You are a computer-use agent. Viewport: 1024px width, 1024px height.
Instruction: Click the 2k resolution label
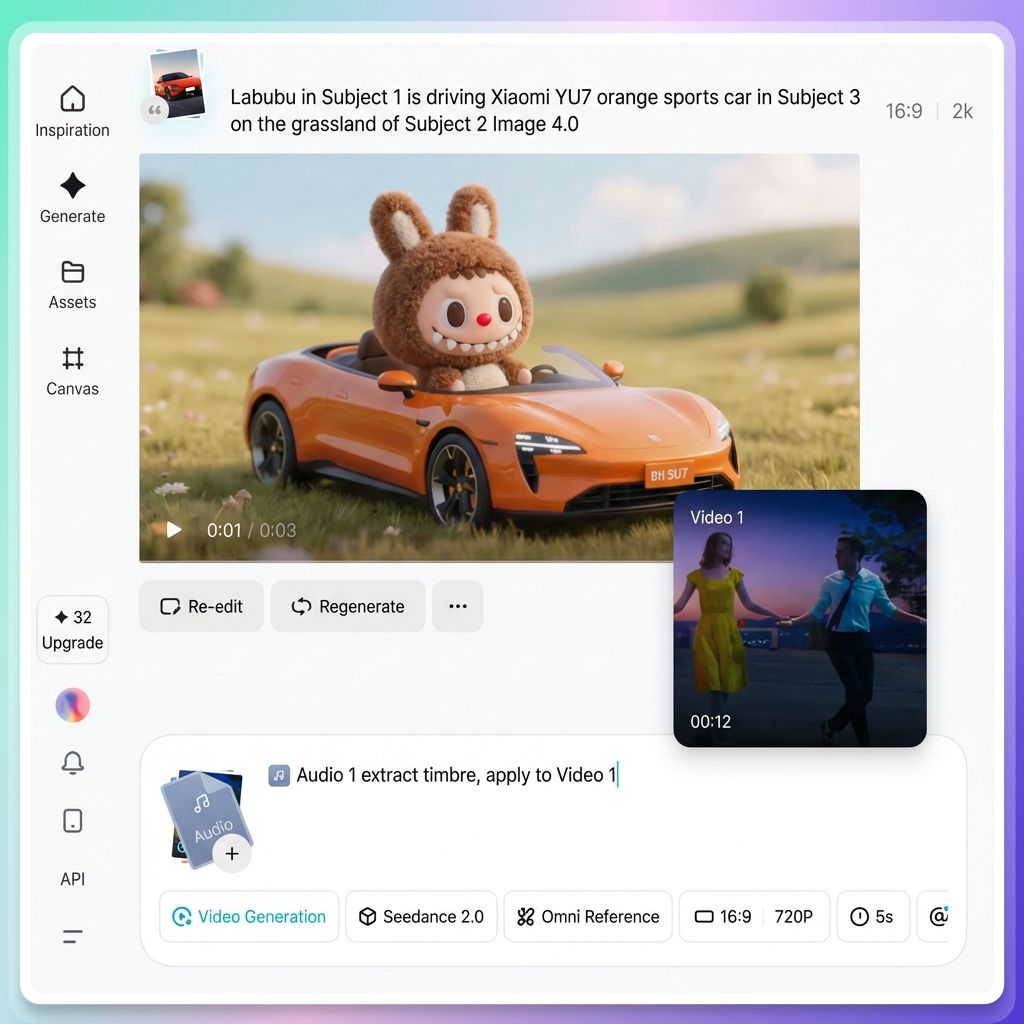point(962,111)
